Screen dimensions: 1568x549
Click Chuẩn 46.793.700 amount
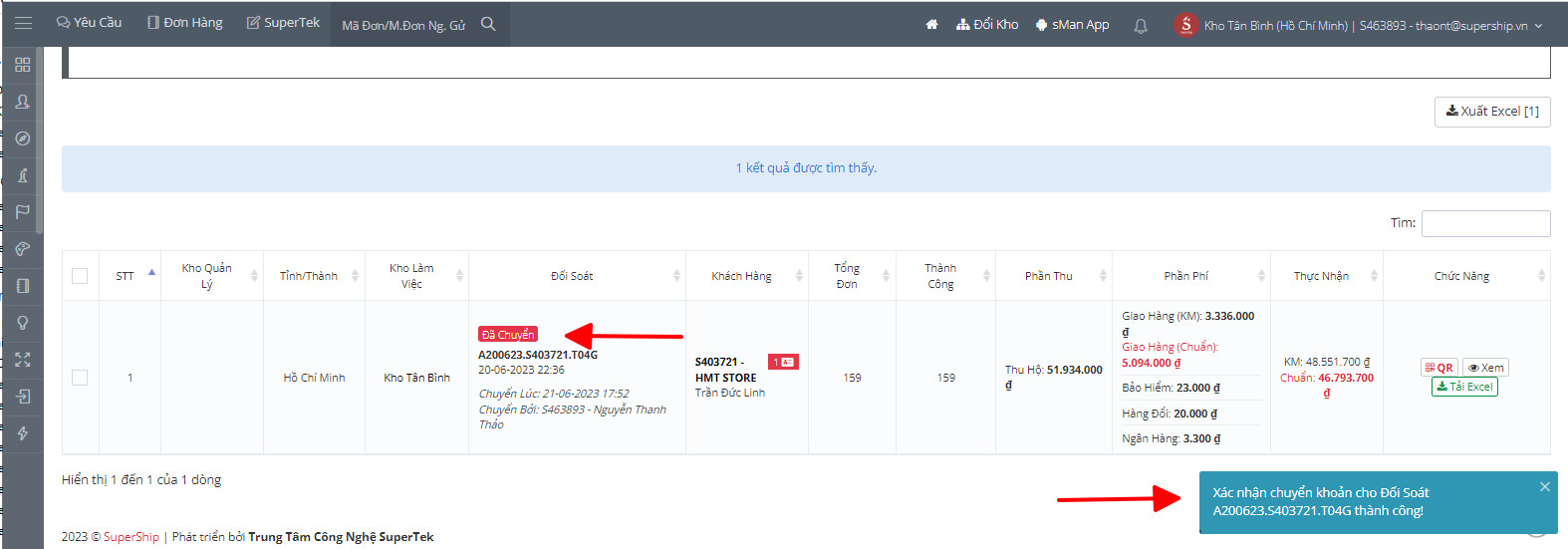tap(1326, 385)
